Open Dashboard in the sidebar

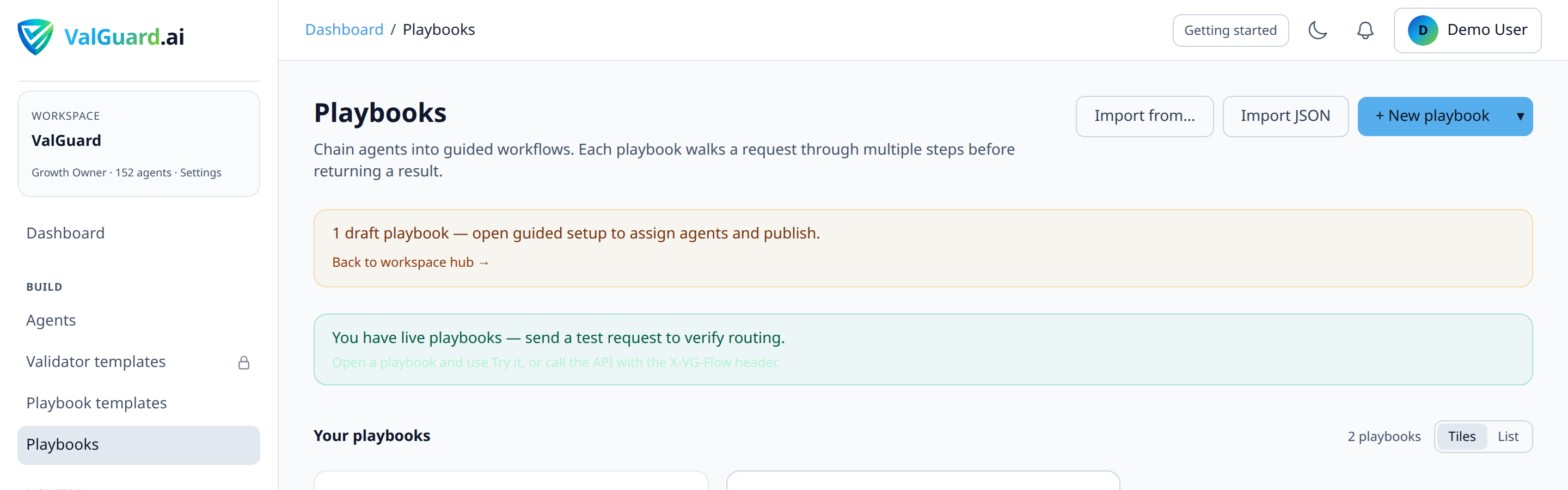pos(138,233)
